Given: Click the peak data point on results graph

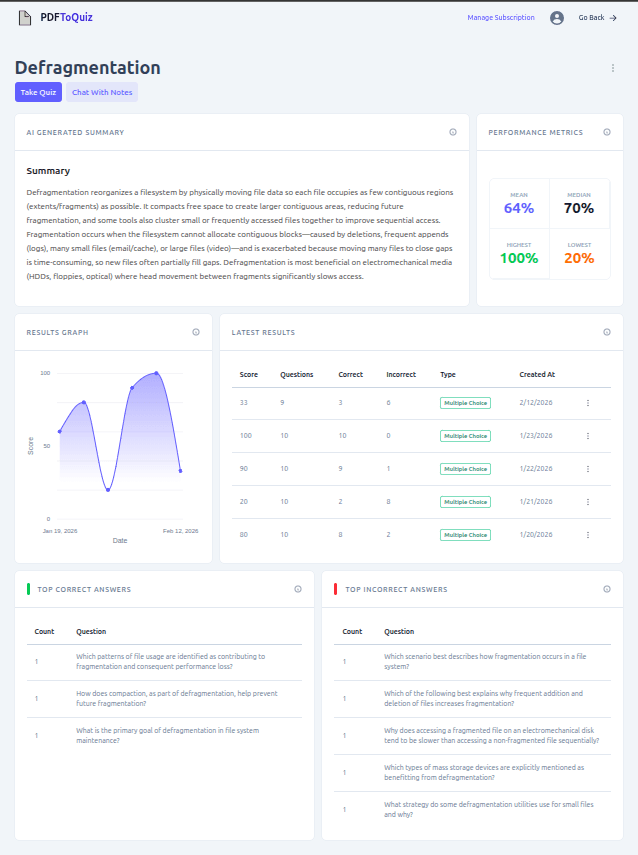Looking at the screenshot, I should [156, 373].
